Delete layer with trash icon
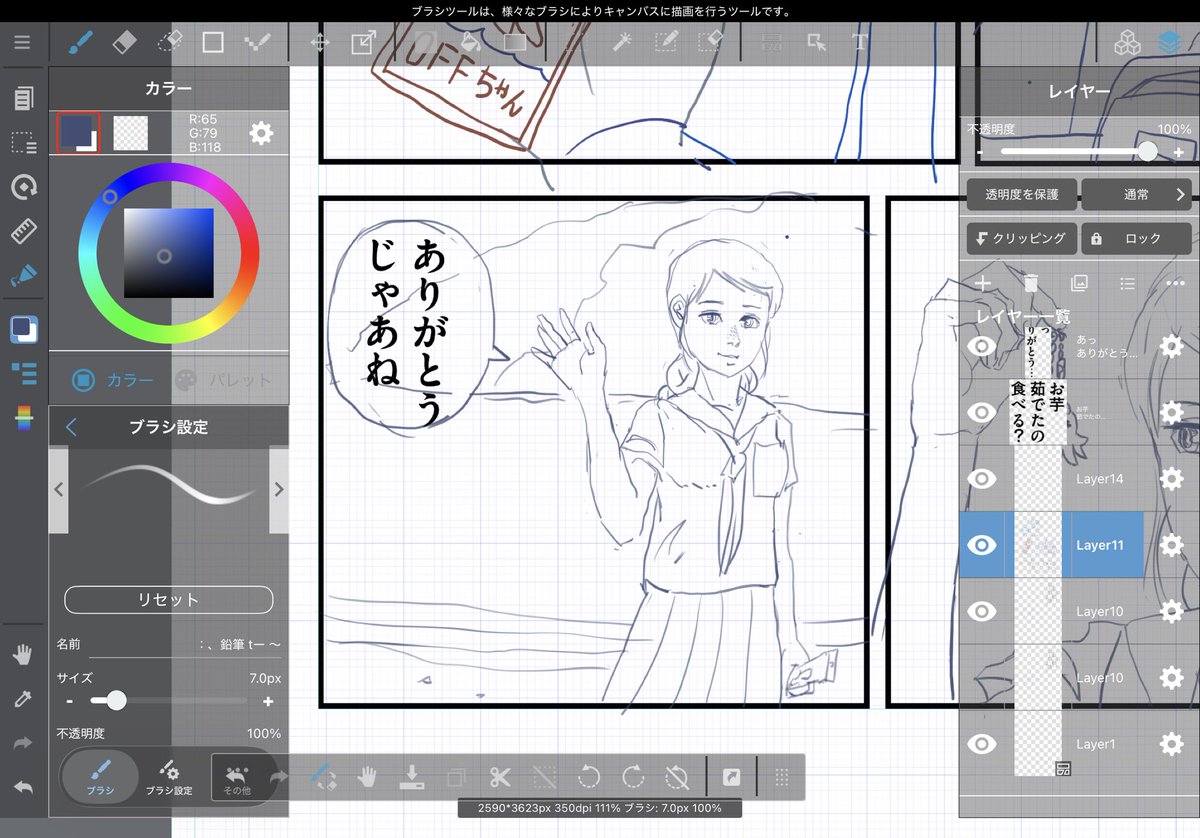This screenshot has width=1200, height=838. [x=1031, y=284]
